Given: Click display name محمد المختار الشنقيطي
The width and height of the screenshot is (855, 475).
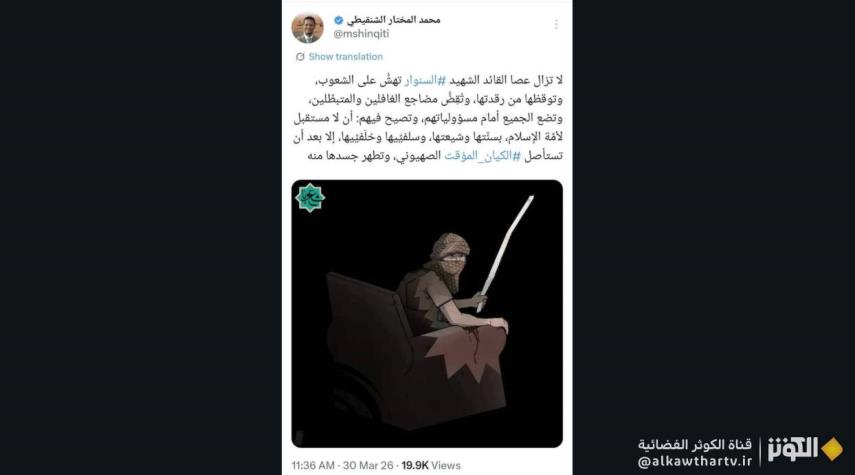Looking at the screenshot, I should pos(393,20).
